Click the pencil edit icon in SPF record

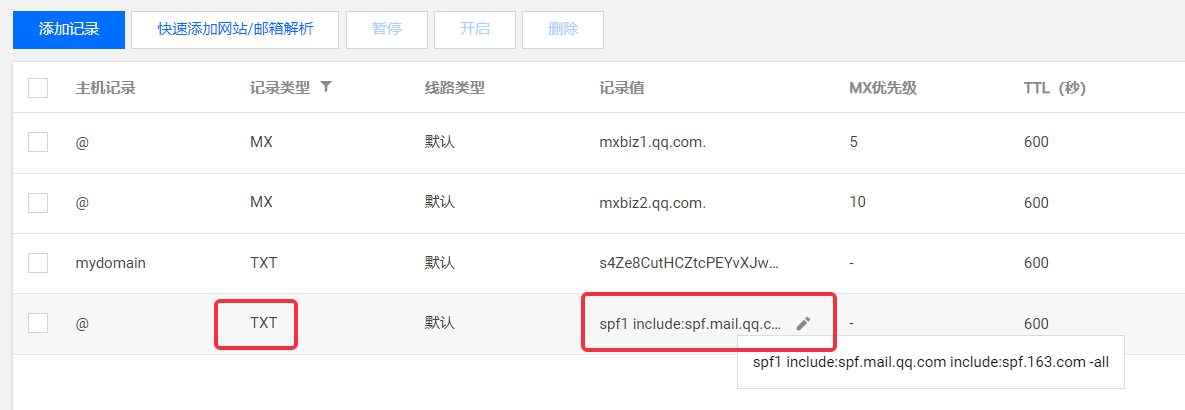803,323
